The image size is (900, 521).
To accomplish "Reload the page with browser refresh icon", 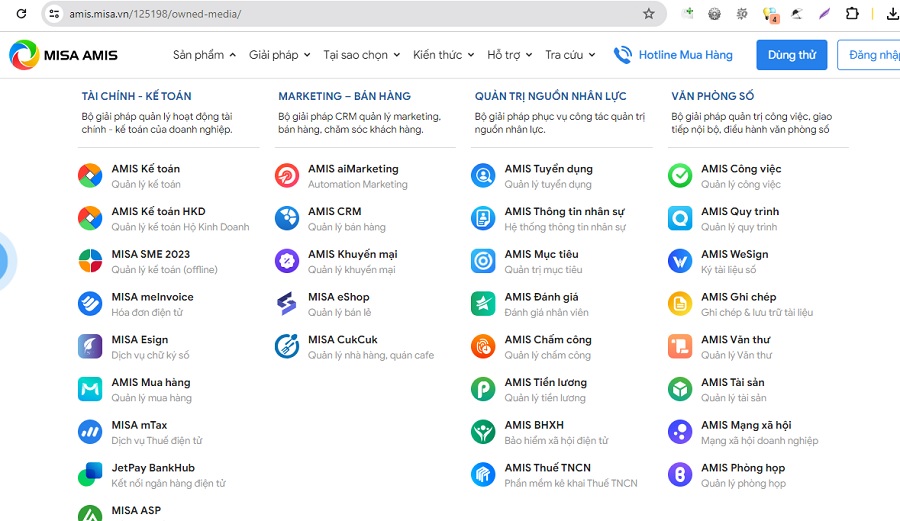I will click(x=21, y=14).
